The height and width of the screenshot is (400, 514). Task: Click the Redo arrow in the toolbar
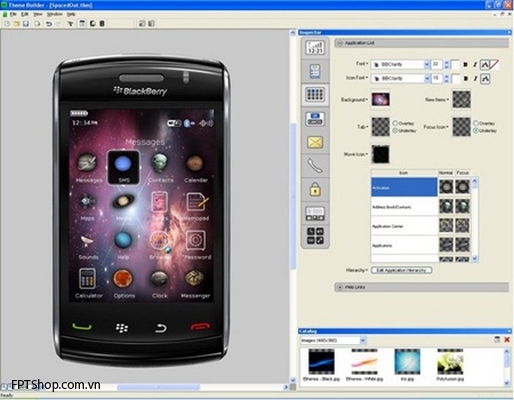click(58, 23)
